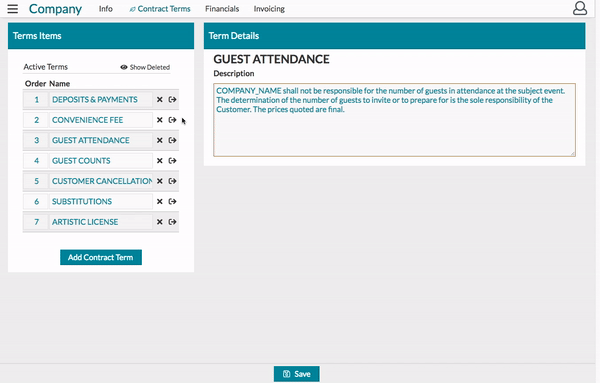600x383 pixels.
Task: Save the contract terms
Action: [297, 374]
